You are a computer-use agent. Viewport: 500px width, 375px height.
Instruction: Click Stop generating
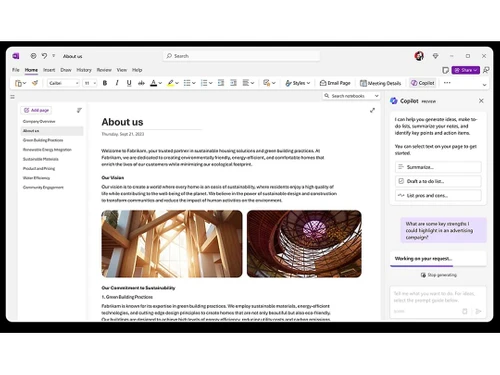pyautogui.click(x=438, y=275)
